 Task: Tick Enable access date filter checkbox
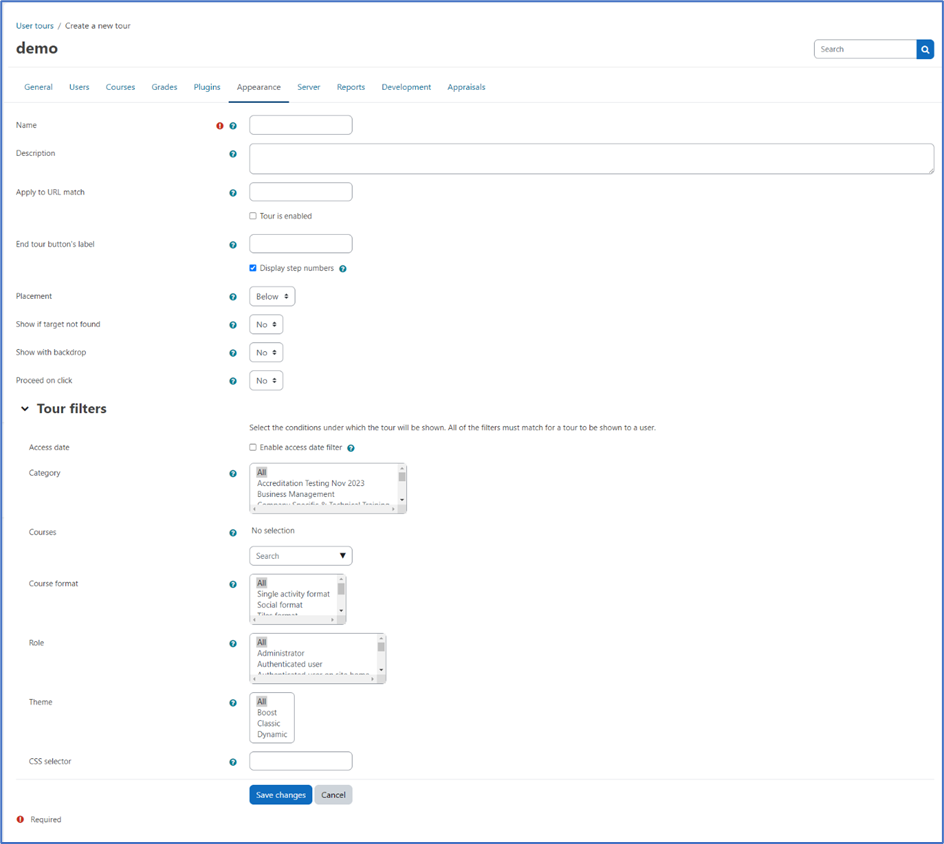click(x=253, y=447)
